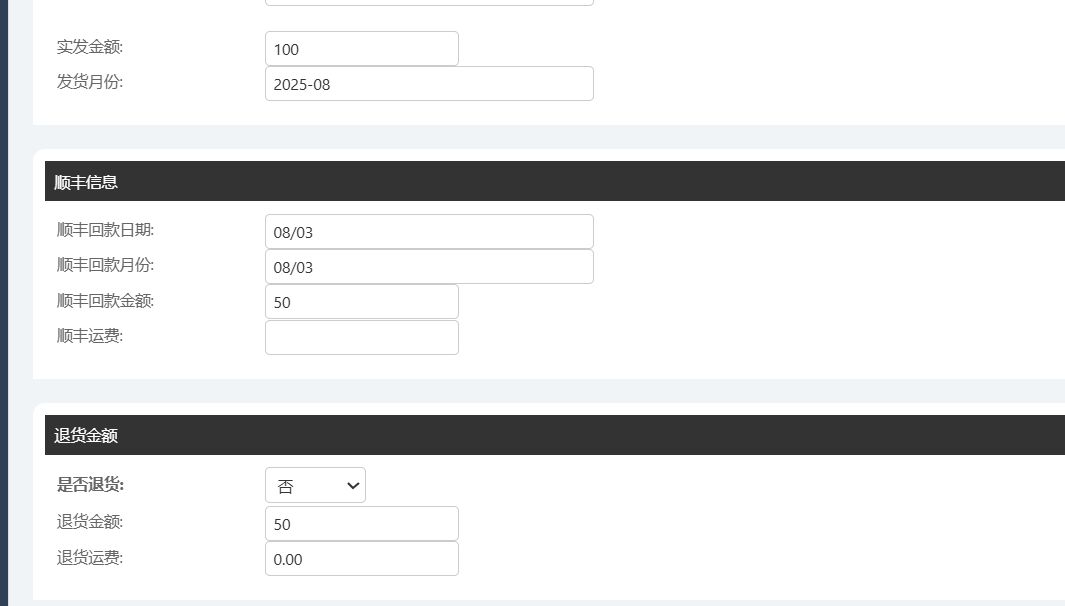Viewport: 1065px width, 606px height.
Task: Click the 退货金额 input box below the dropdown
Action: coord(361,524)
